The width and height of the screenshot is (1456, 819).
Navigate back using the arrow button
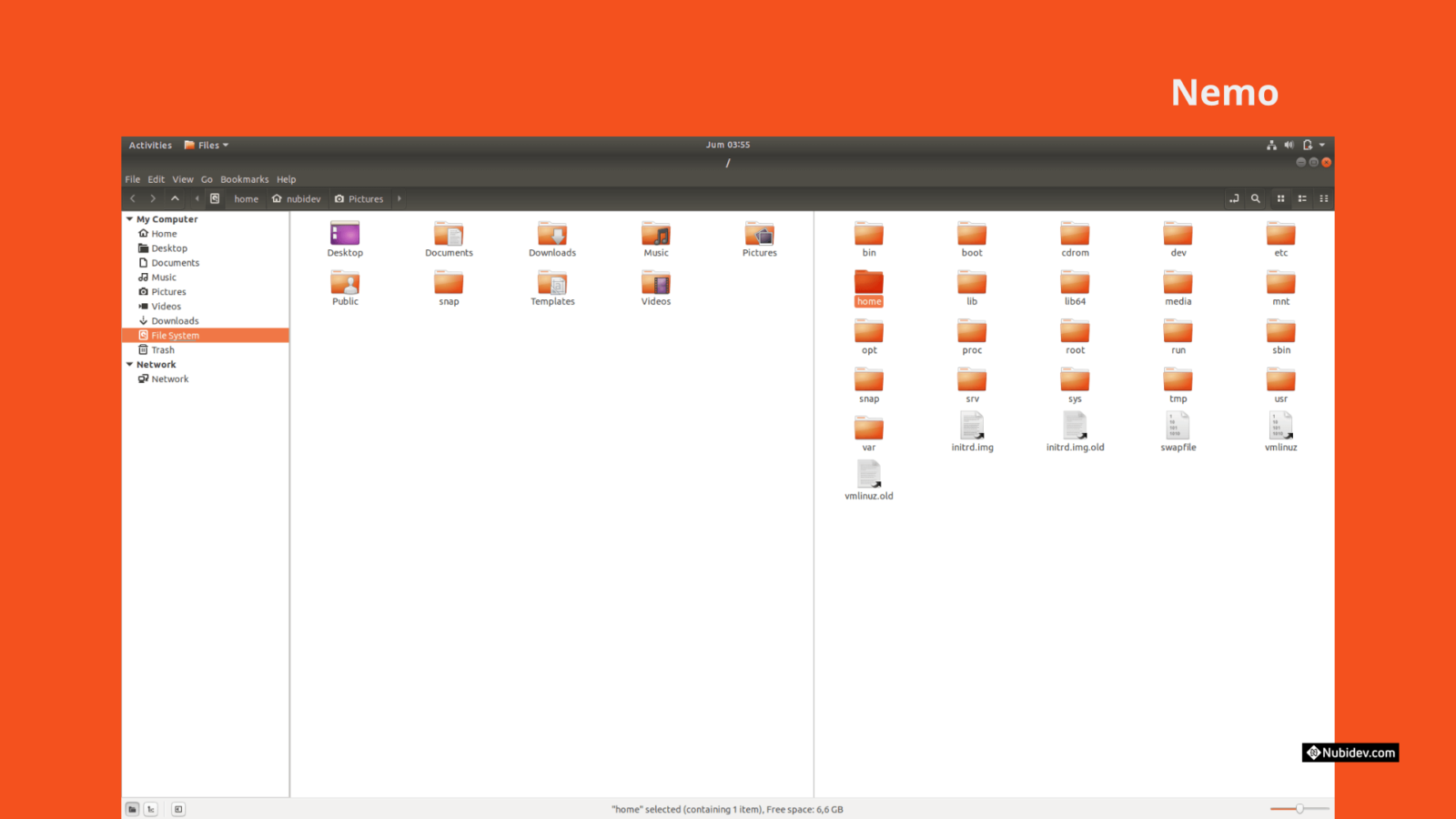click(x=132, y=198)
